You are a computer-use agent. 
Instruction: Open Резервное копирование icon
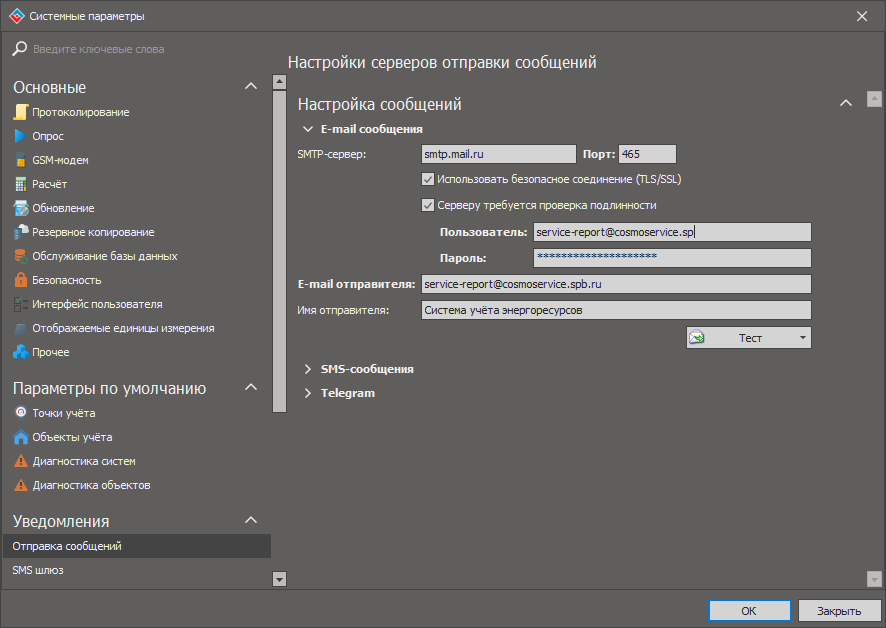(x=21, y=232)
